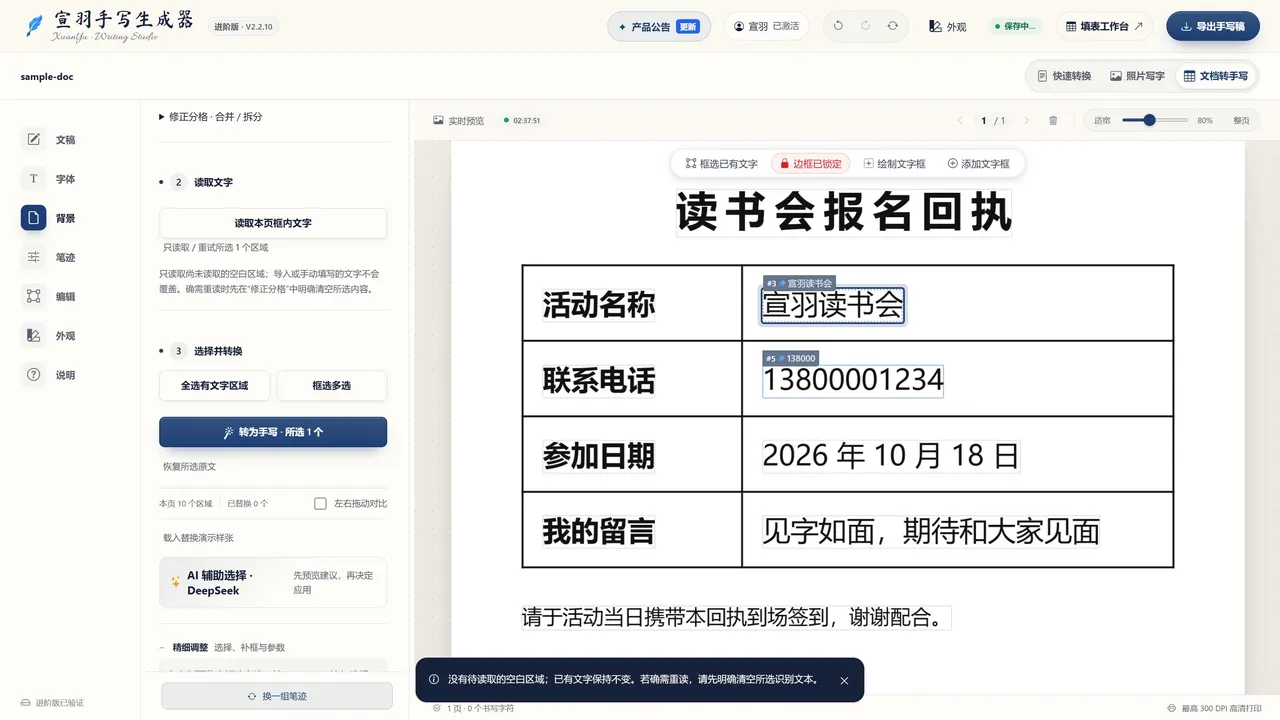Click the redo arrow in the top bar
Screen dimensions: 1280x720
point(865,26)
